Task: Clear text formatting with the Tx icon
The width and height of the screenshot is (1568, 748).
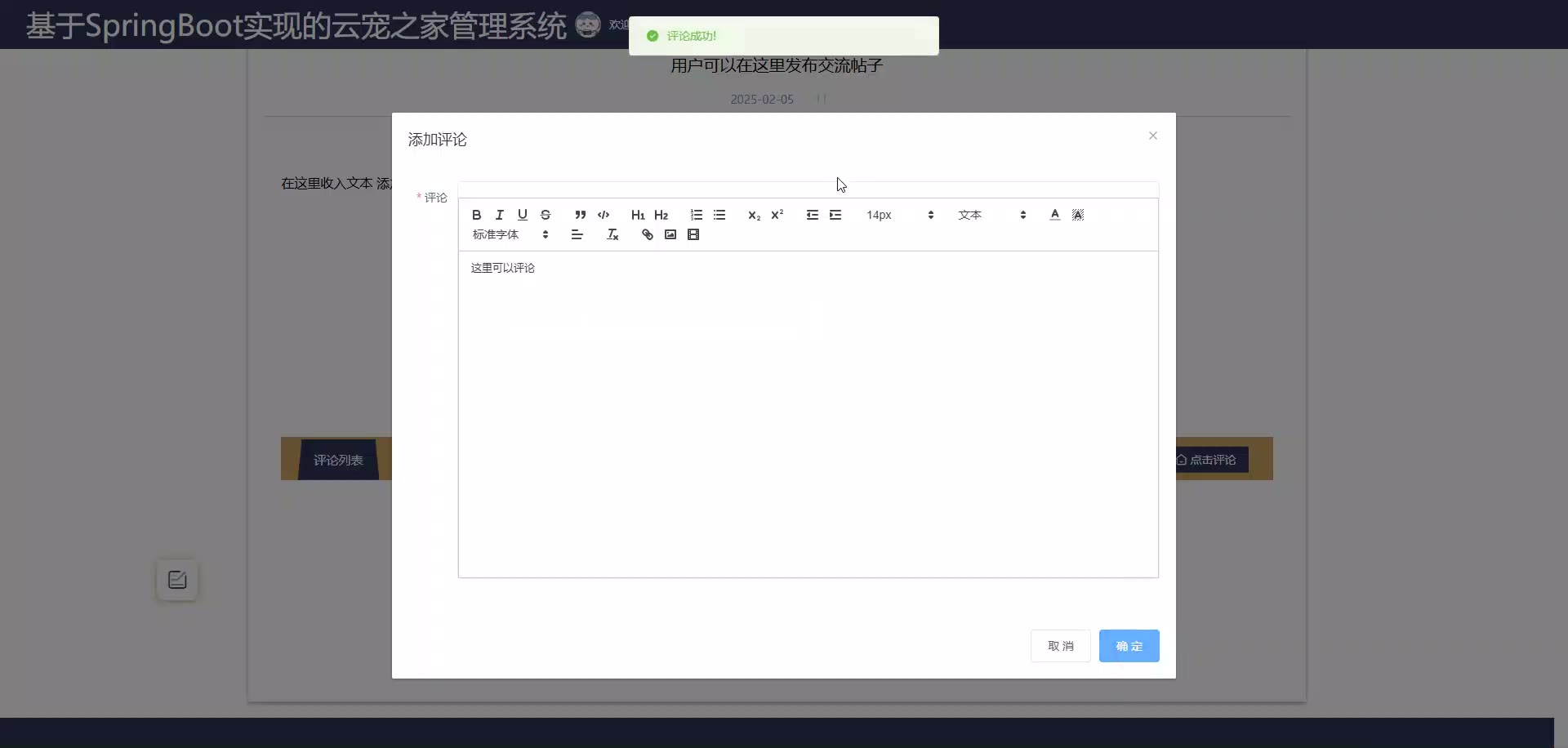Action: [x=612, y=234]
